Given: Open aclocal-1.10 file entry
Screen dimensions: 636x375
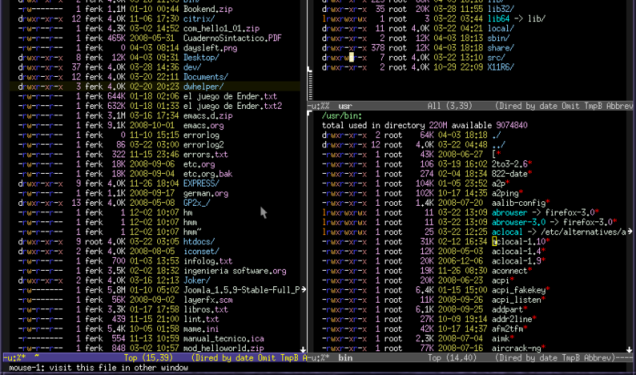Looking at the screenshot, I should [x=518, y=242].
